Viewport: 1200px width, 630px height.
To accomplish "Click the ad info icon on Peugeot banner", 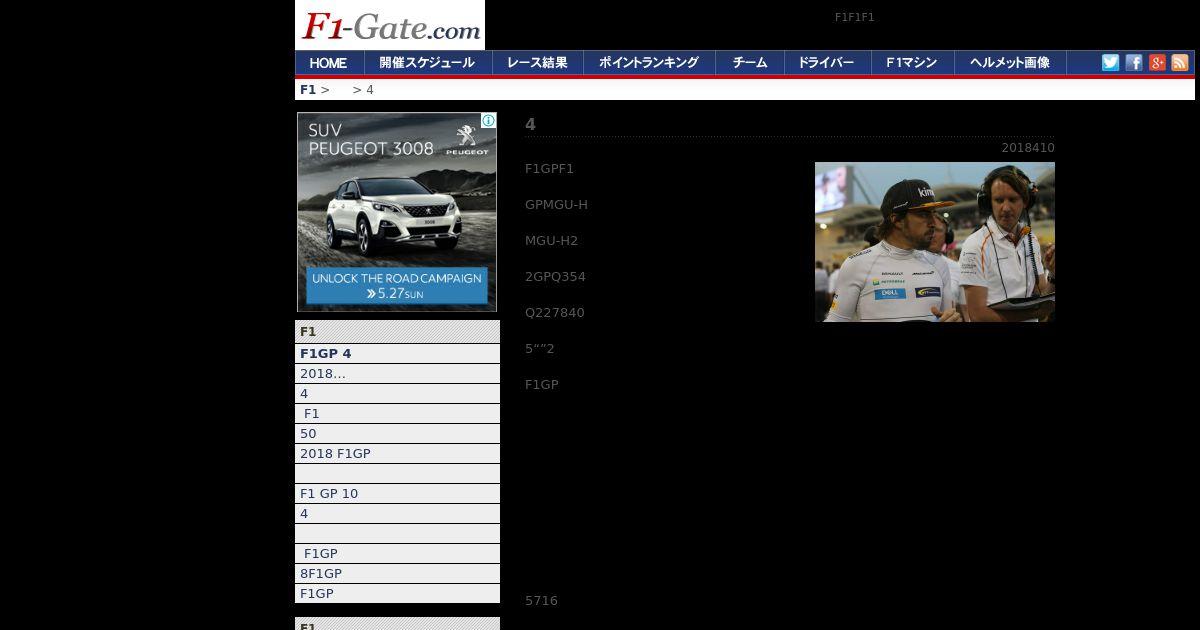I will point(488,121).
